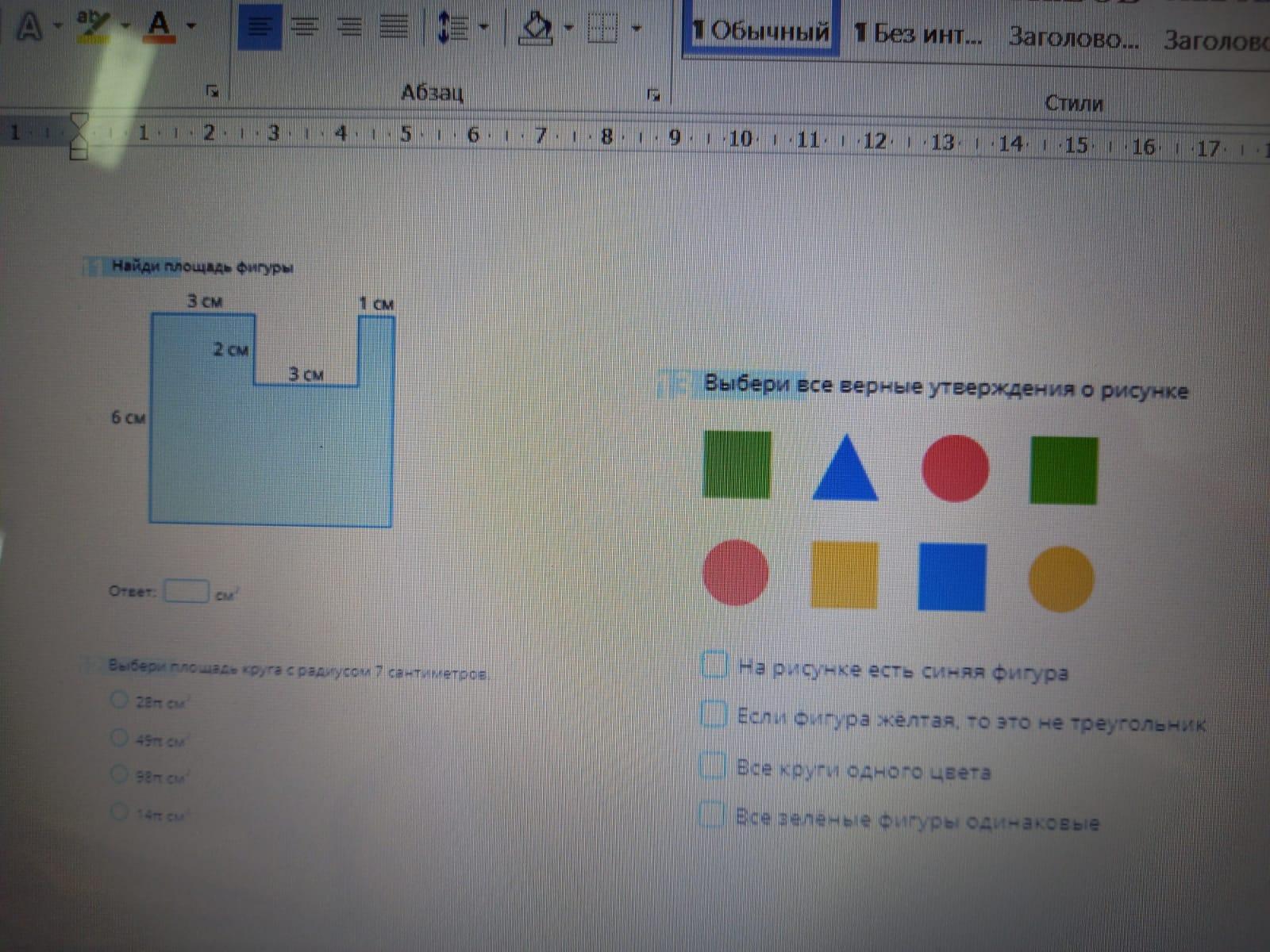This screenshot has height=952, width=1270.
Task: Align text to the right
Action: (349, 28)
